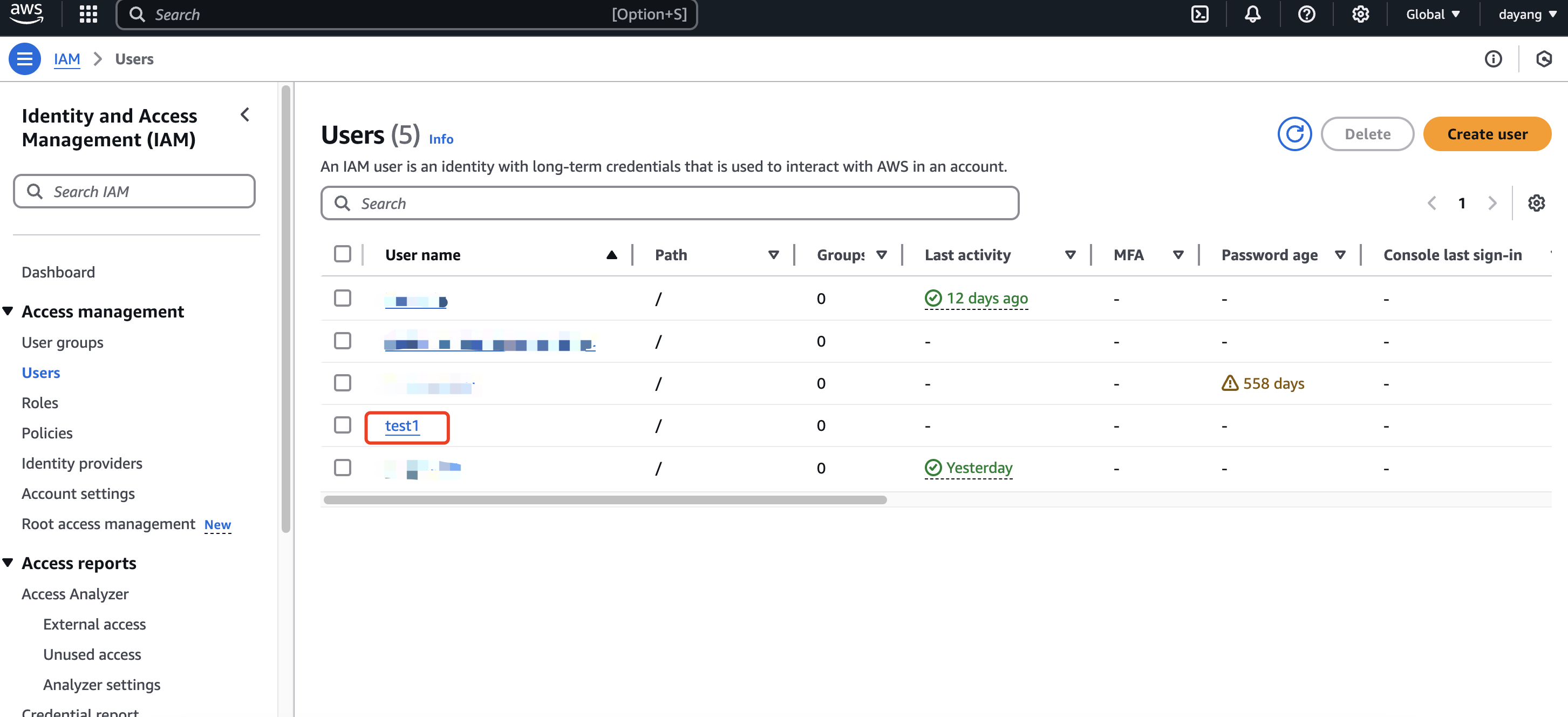Check the user with 558 days password

tap(343, 383)
